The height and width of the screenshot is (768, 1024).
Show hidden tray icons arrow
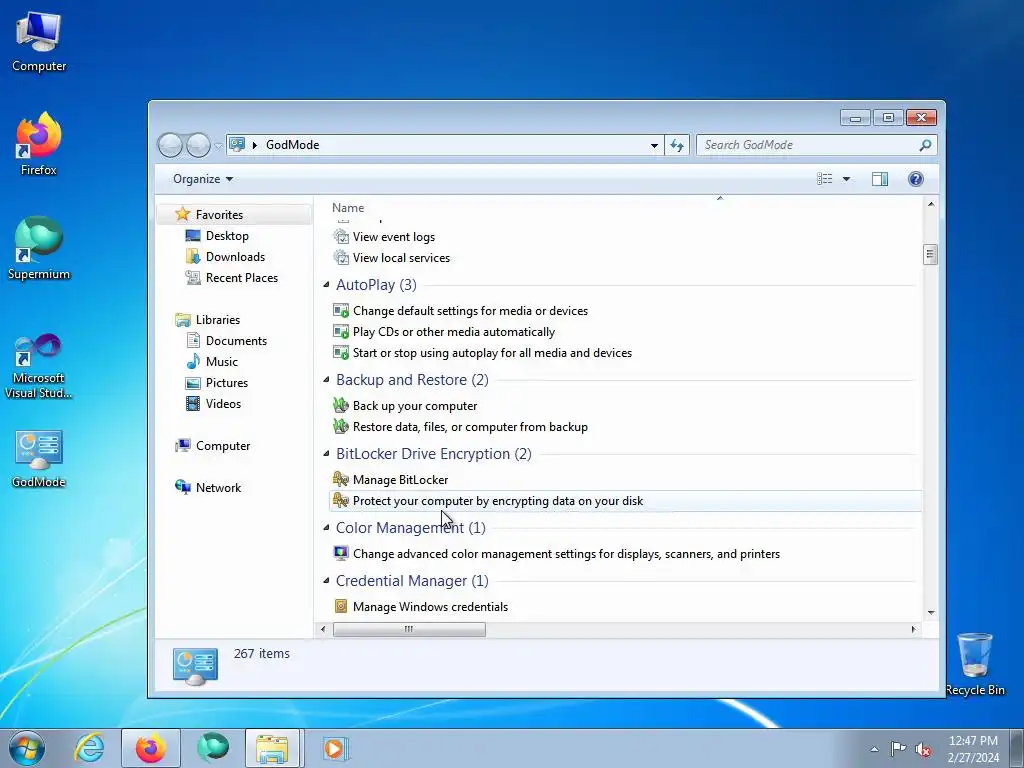[874, 749]
